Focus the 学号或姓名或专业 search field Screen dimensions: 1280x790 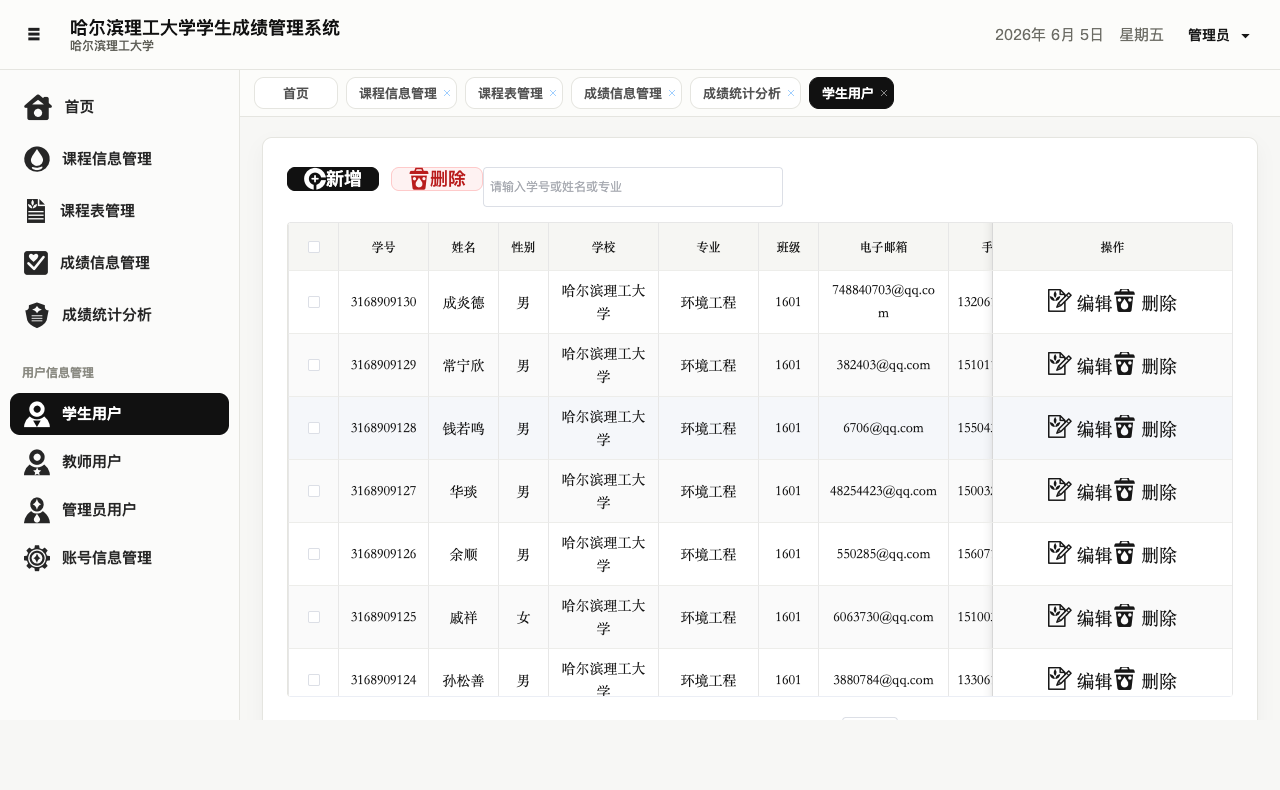click(633, 187)
